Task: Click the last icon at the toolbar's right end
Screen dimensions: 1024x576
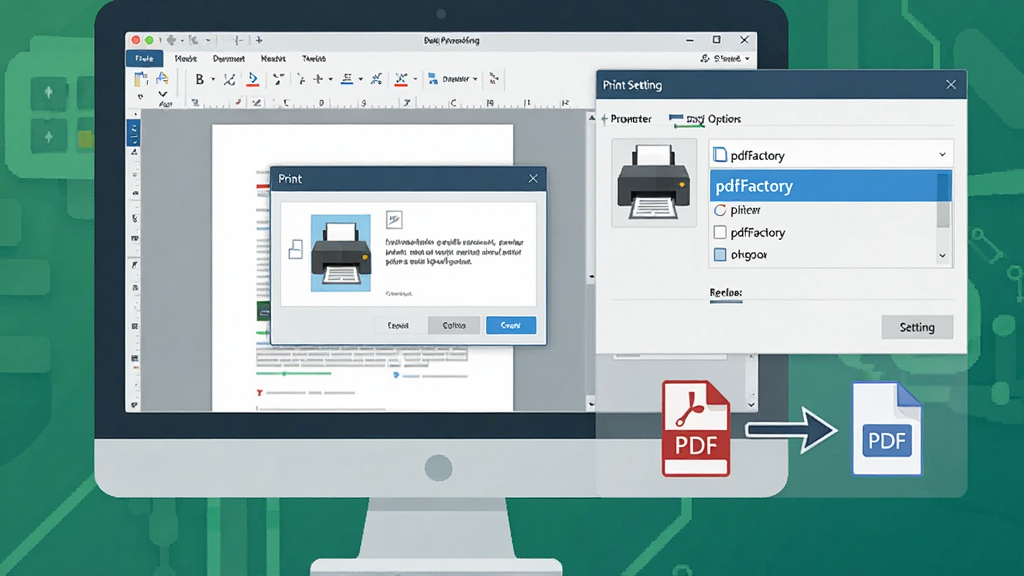Action: click(x=494, y=79)
